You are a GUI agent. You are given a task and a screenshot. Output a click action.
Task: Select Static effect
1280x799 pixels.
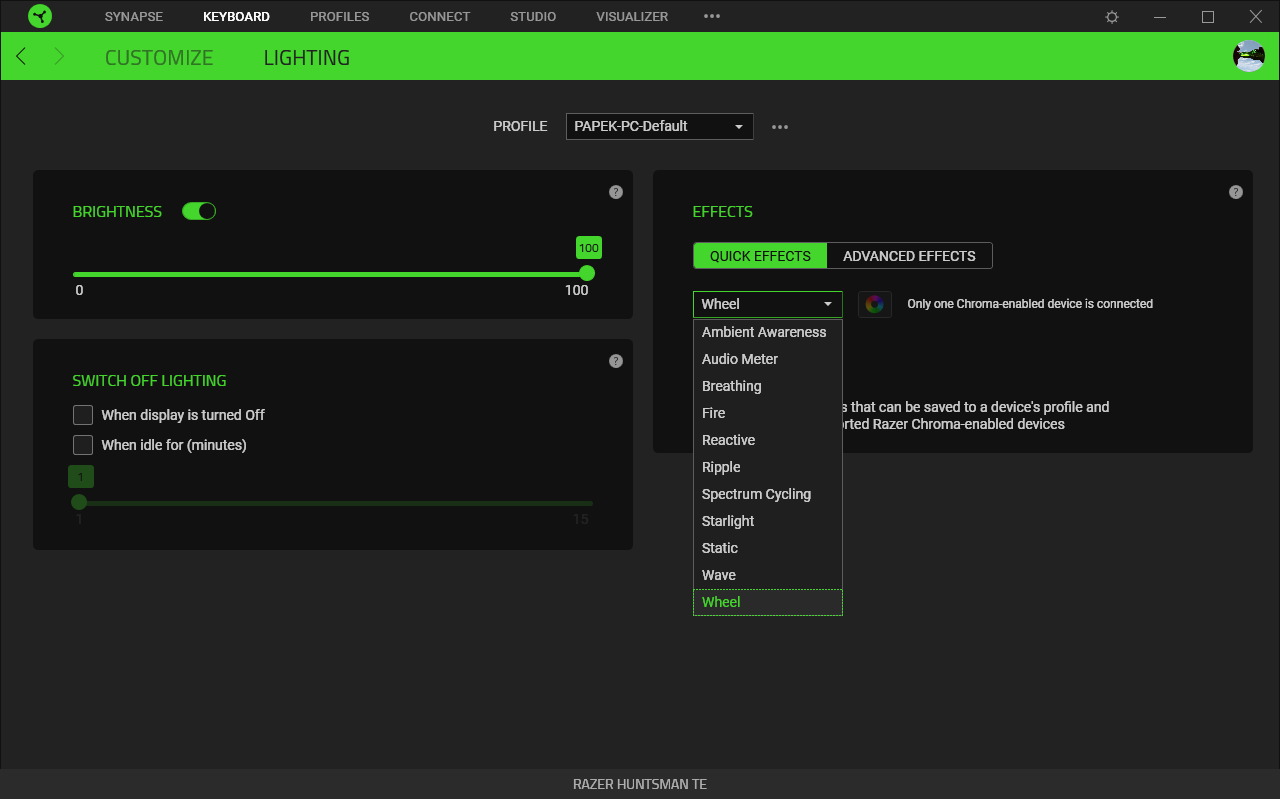[x=768, y=548]
